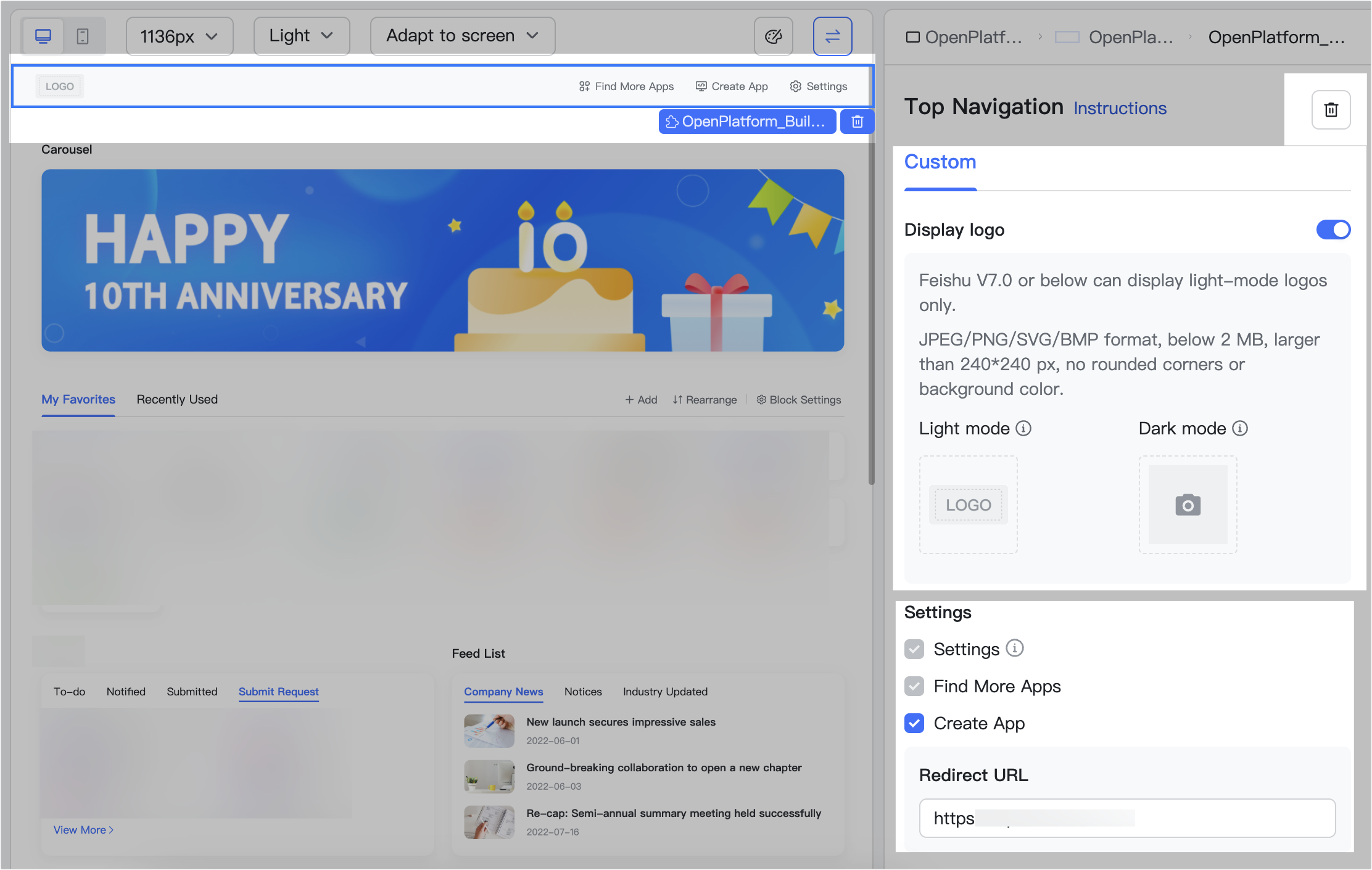Select the Notified tab
This screenshot has width=1372, height=870.
(126, 692)
